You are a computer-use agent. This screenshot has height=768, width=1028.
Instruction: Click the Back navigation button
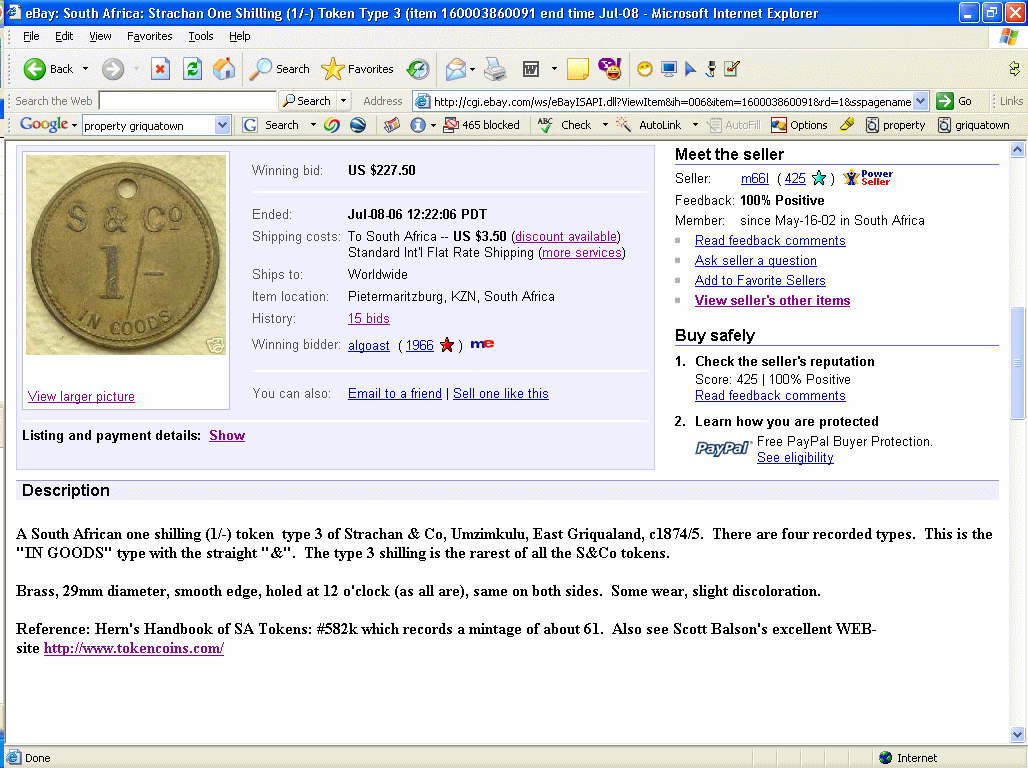(x=49, y=69)
